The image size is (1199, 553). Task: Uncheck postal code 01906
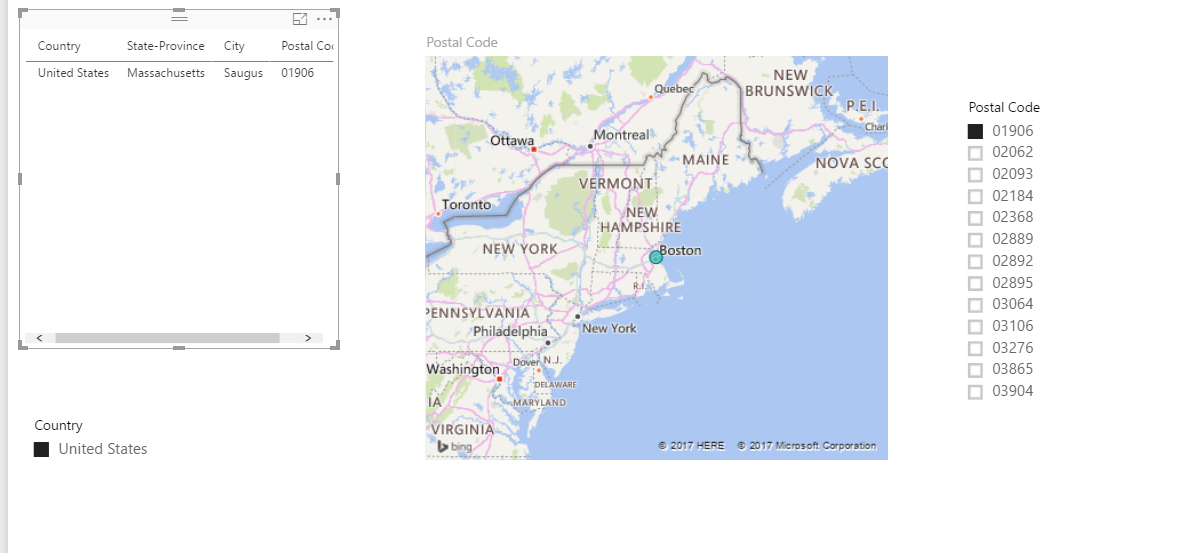975,131
